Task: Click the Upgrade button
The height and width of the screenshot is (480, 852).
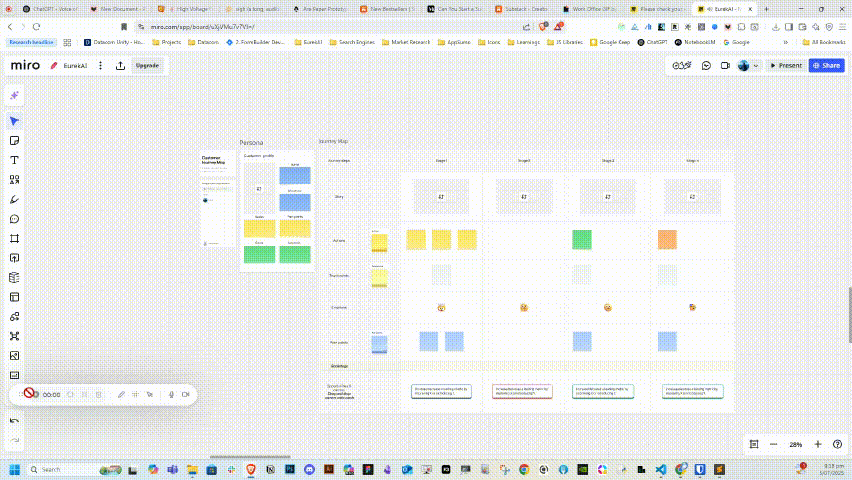Action: pos(147,65)
